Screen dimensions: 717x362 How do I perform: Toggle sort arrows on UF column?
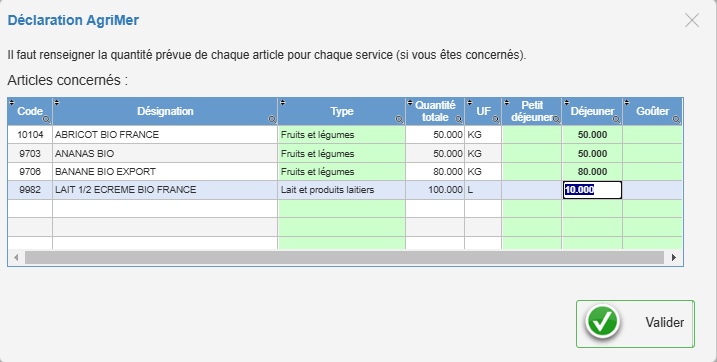tap(470, 102)
